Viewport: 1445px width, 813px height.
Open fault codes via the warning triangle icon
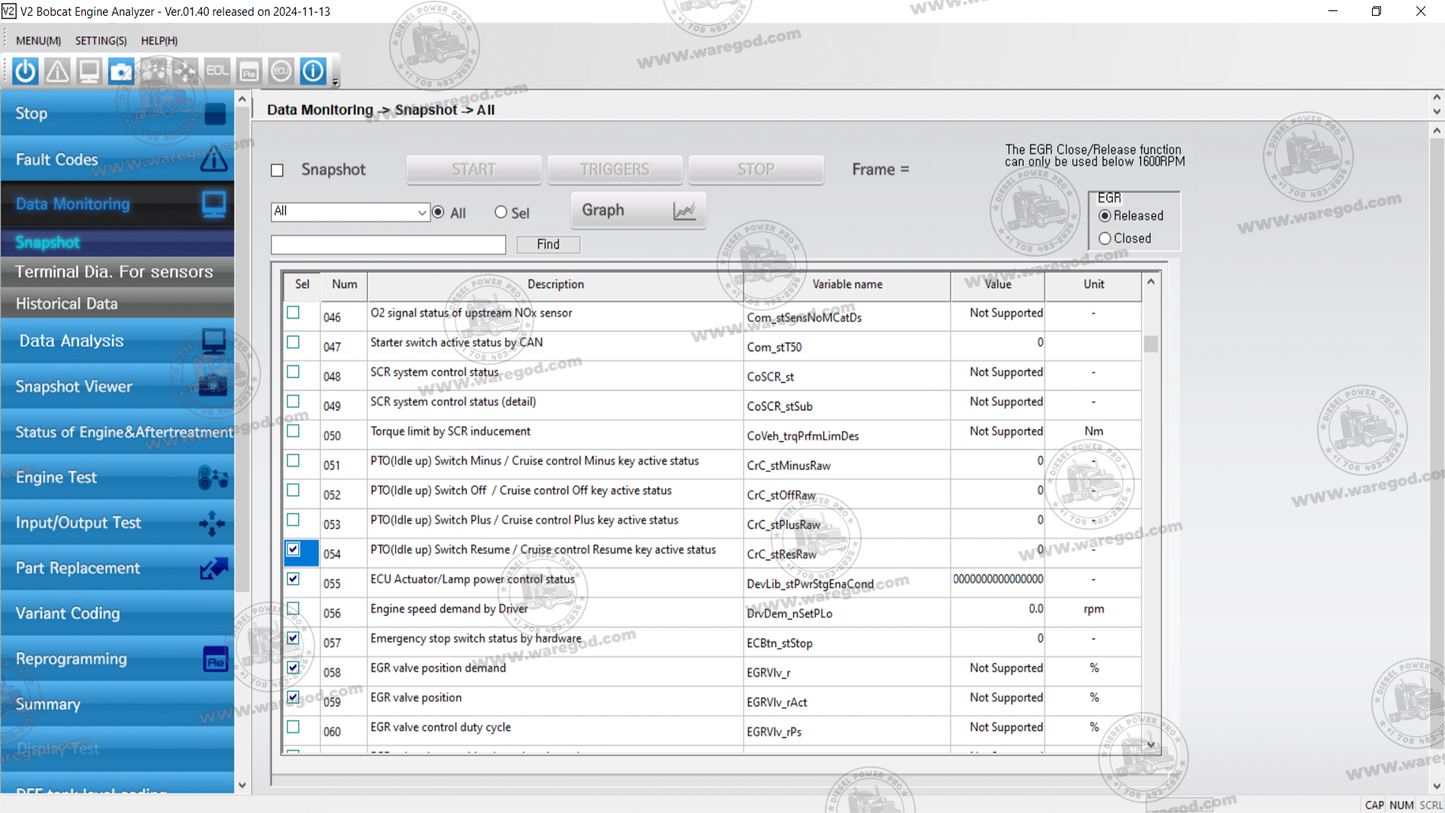coord(56,71)
